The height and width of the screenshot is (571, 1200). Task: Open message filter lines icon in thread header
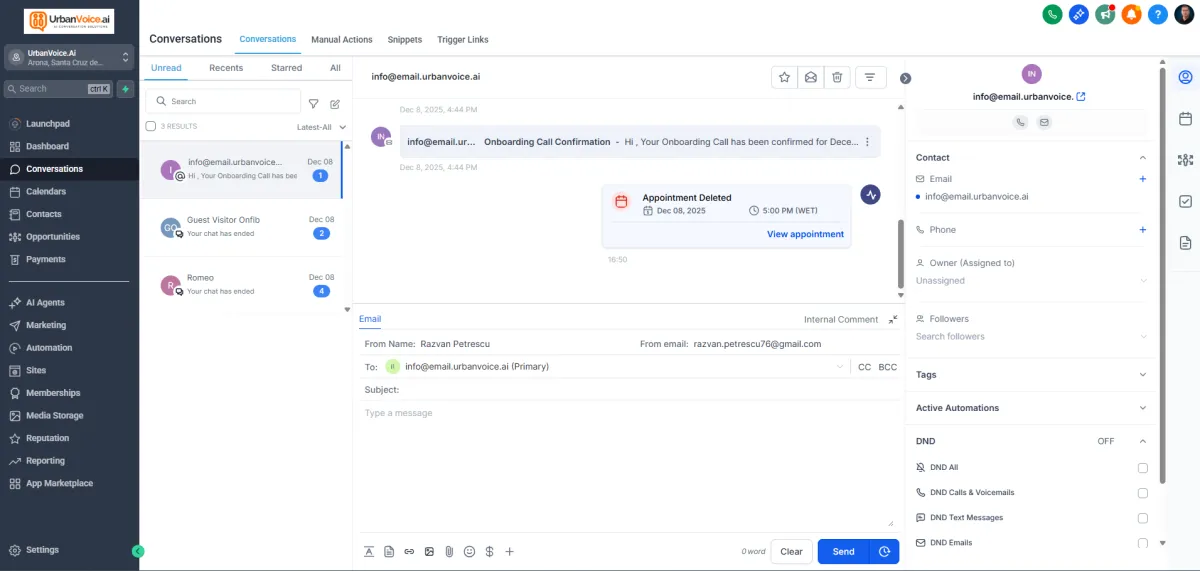click(x=870, y=77)
